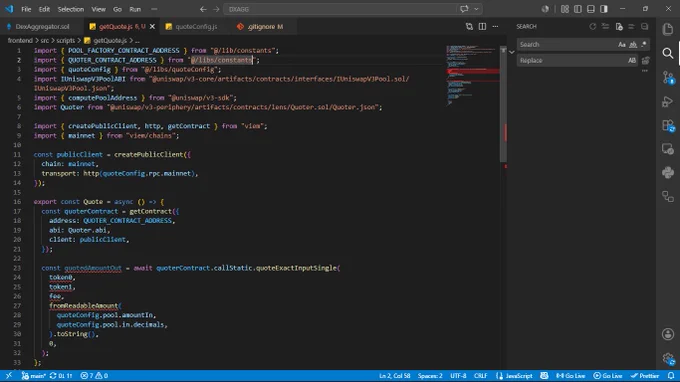Toggle Use Regular Expression in search
The width and height of the screenshot is (680, 382).
coord(644,44)
